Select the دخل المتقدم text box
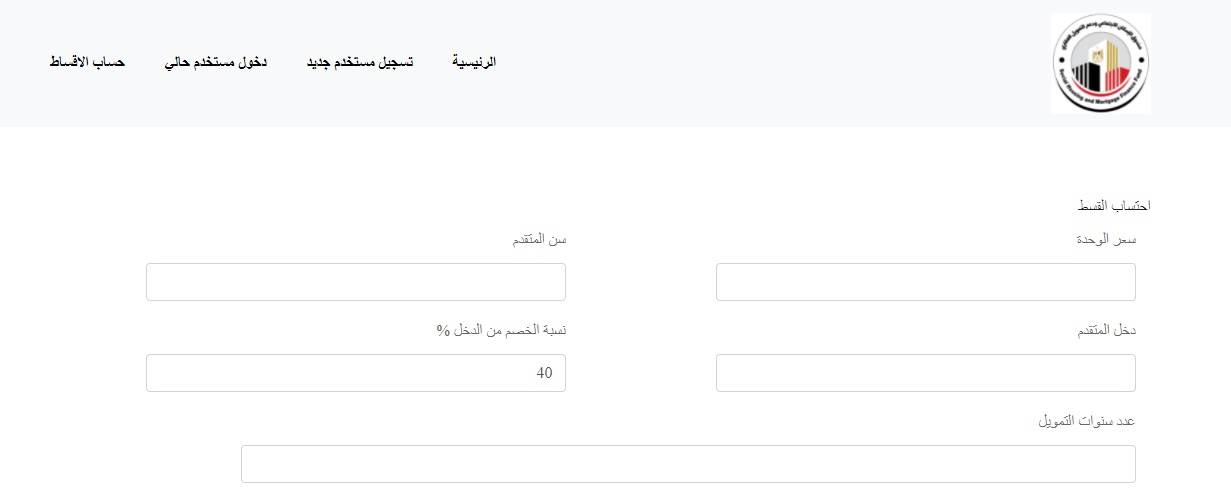 (926, 373)
